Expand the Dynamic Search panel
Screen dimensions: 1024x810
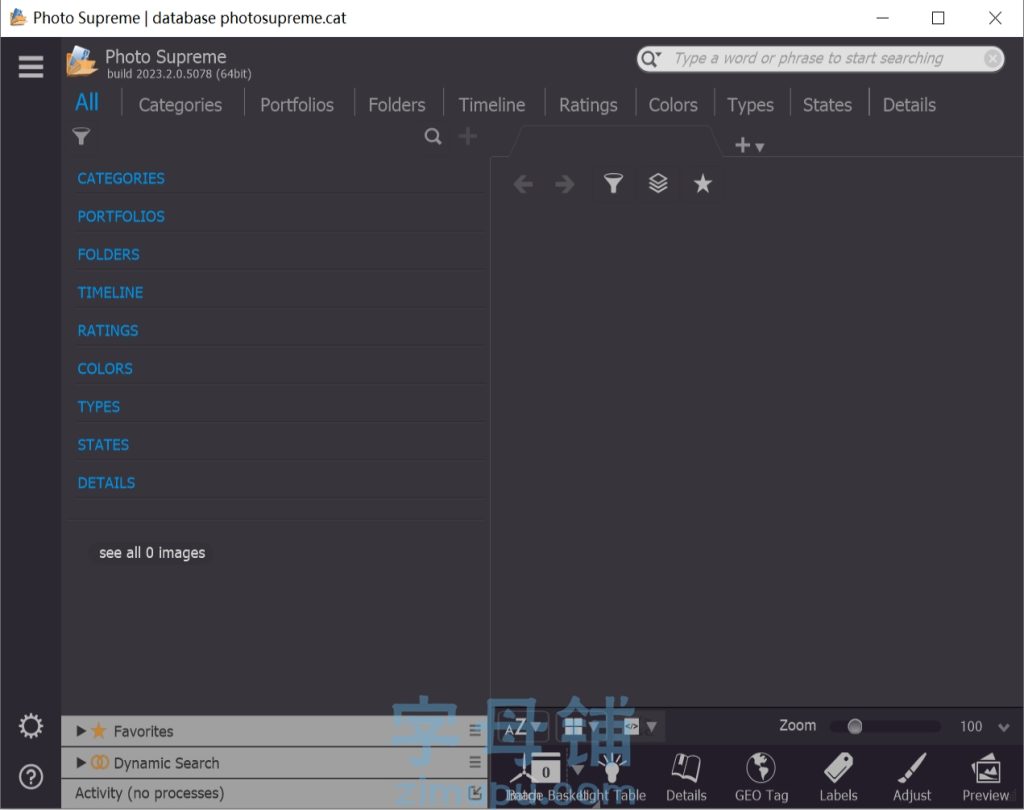tap(82, 763)
